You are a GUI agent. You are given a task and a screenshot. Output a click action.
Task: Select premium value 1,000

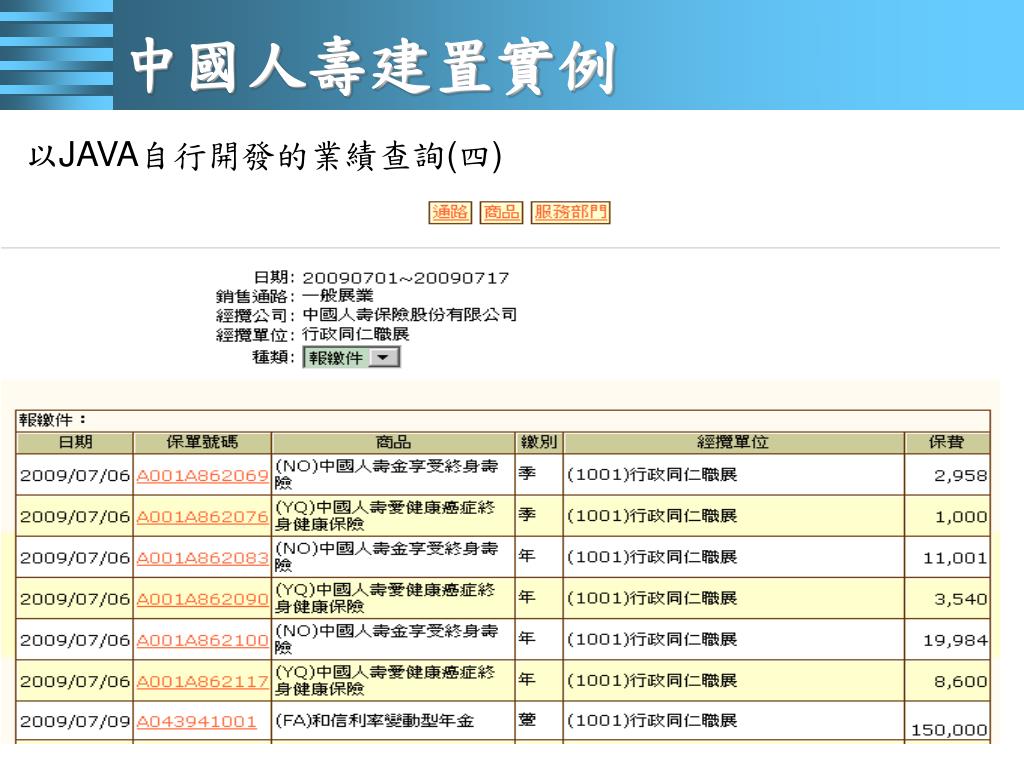point(961,517)
